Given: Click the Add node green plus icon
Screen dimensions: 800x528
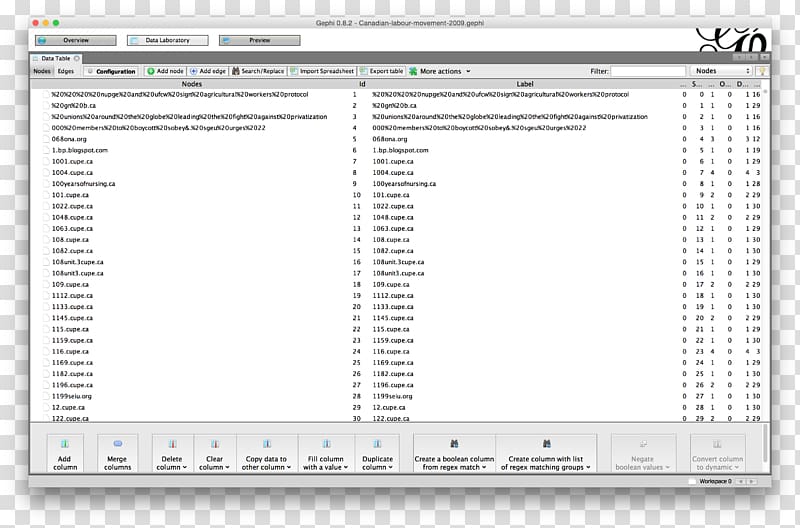Looking at the screenshot, I should click(151, 71).
